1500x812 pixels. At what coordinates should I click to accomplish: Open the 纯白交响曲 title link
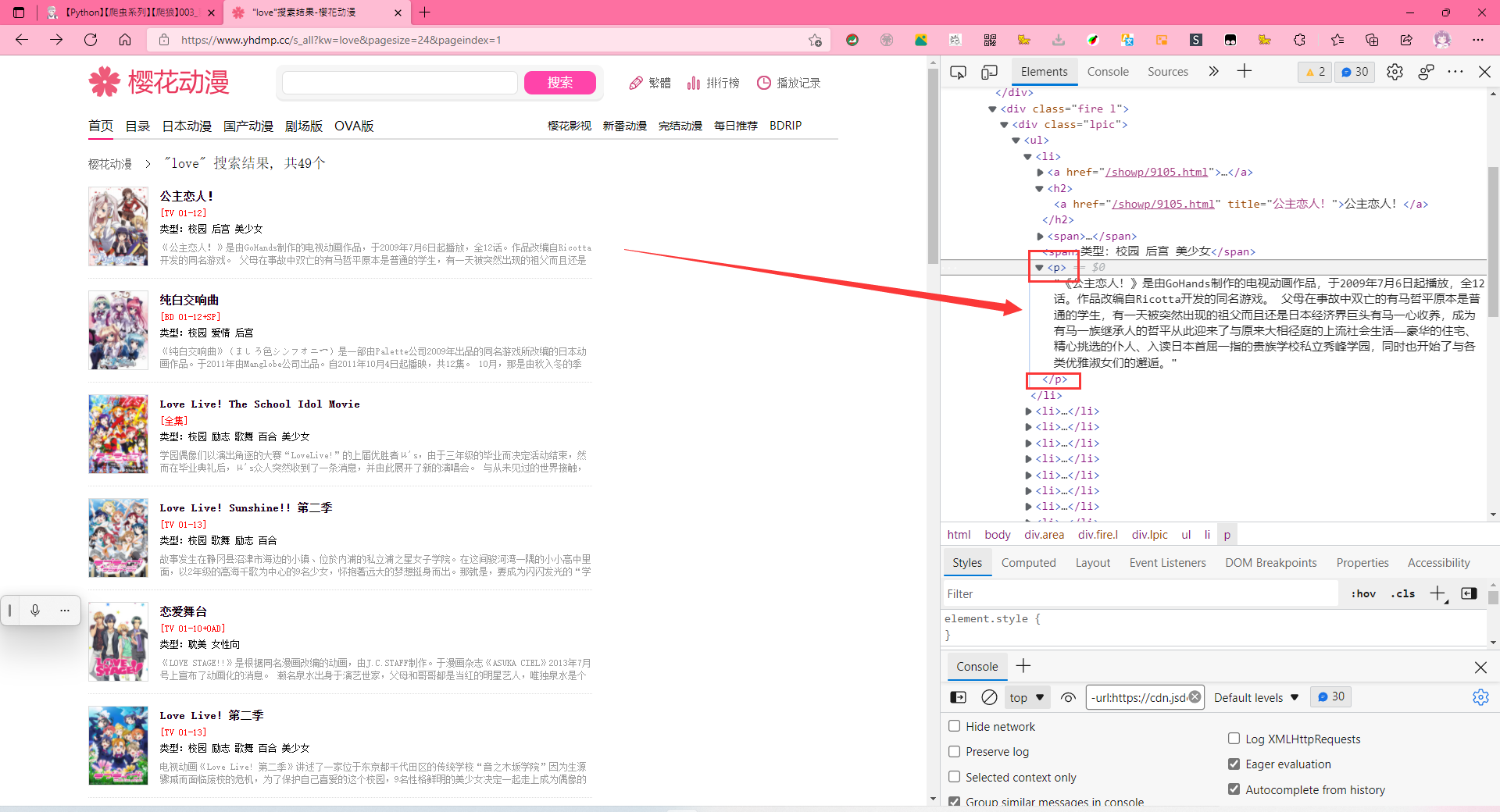tap(189, 300)
